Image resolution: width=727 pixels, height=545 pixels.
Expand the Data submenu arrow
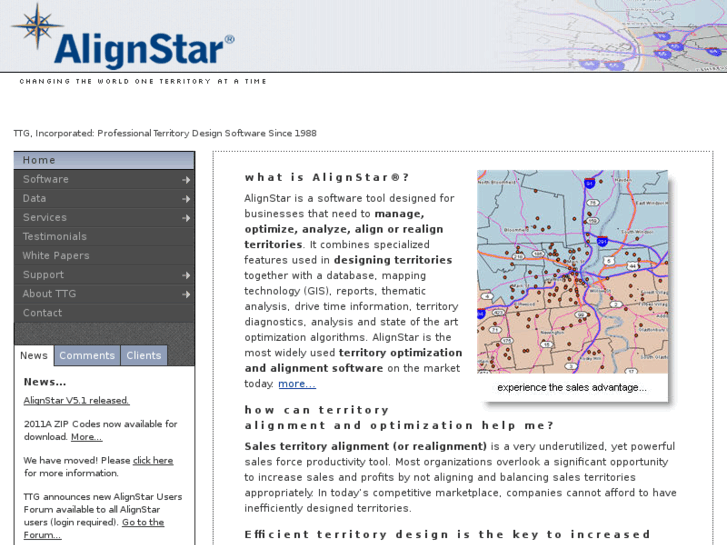[x=186, y=199]
